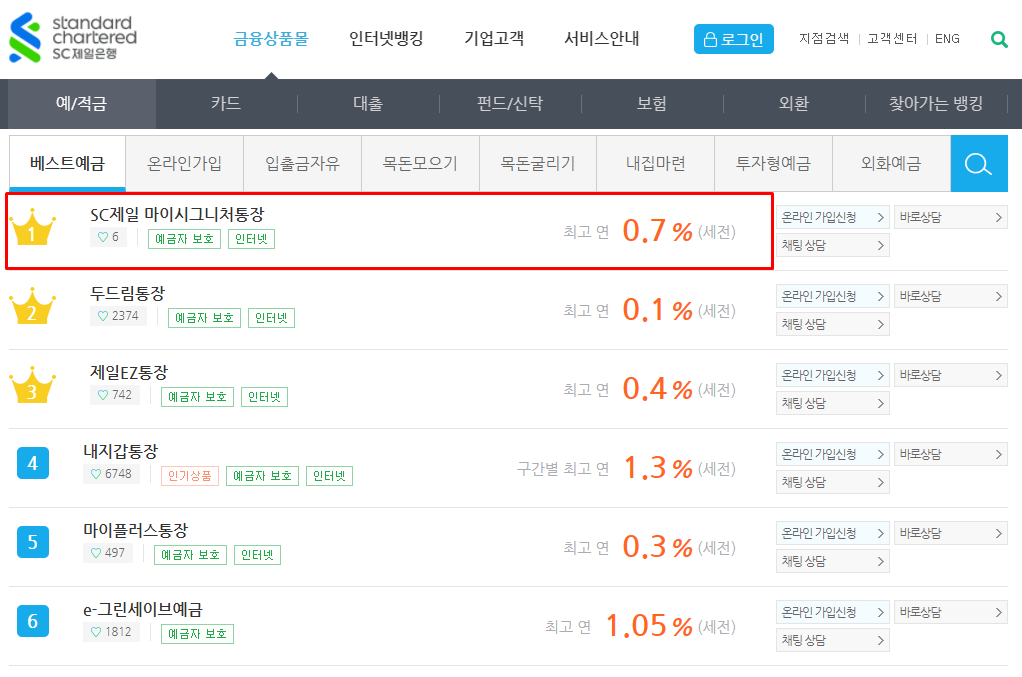Open the 인터넷뱅킹 top menu
This screenshot has width=1022, height=677.
386,39
